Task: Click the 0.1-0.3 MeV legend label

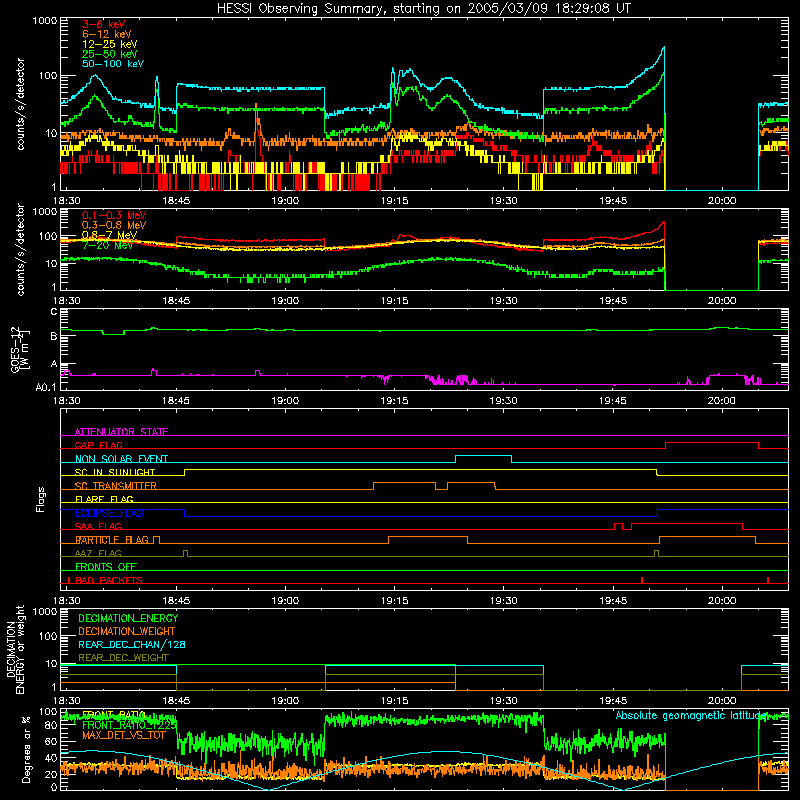Action: click(114, 215)
